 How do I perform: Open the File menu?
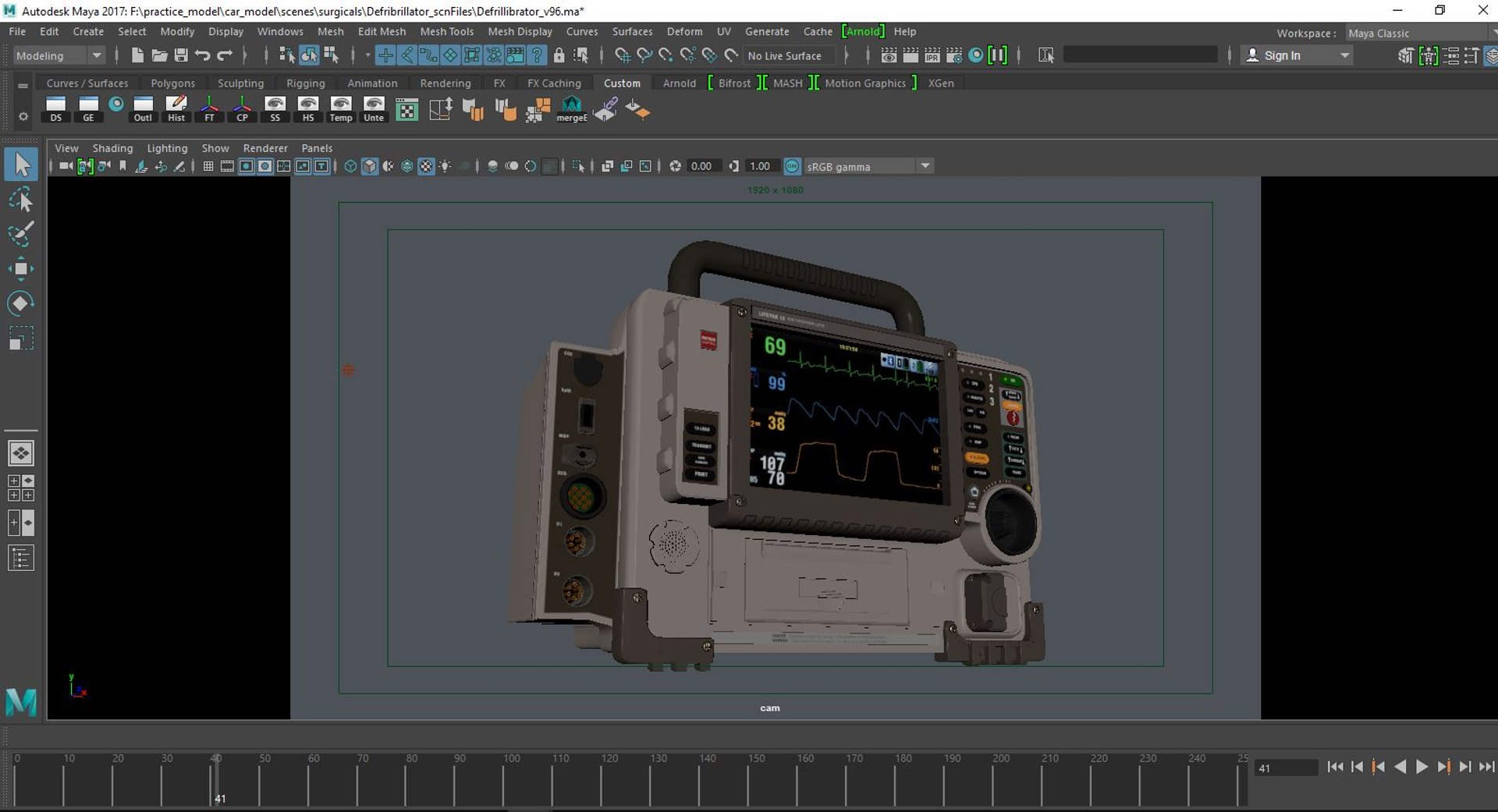pyautogui.click(x=17, y=31)
